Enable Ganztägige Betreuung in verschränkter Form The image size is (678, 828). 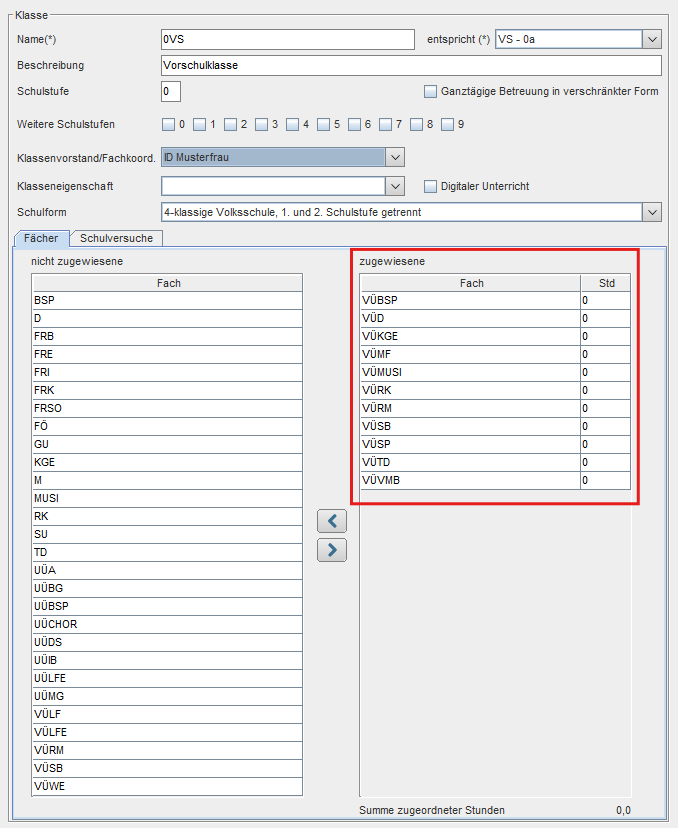(x=430, y=91)
